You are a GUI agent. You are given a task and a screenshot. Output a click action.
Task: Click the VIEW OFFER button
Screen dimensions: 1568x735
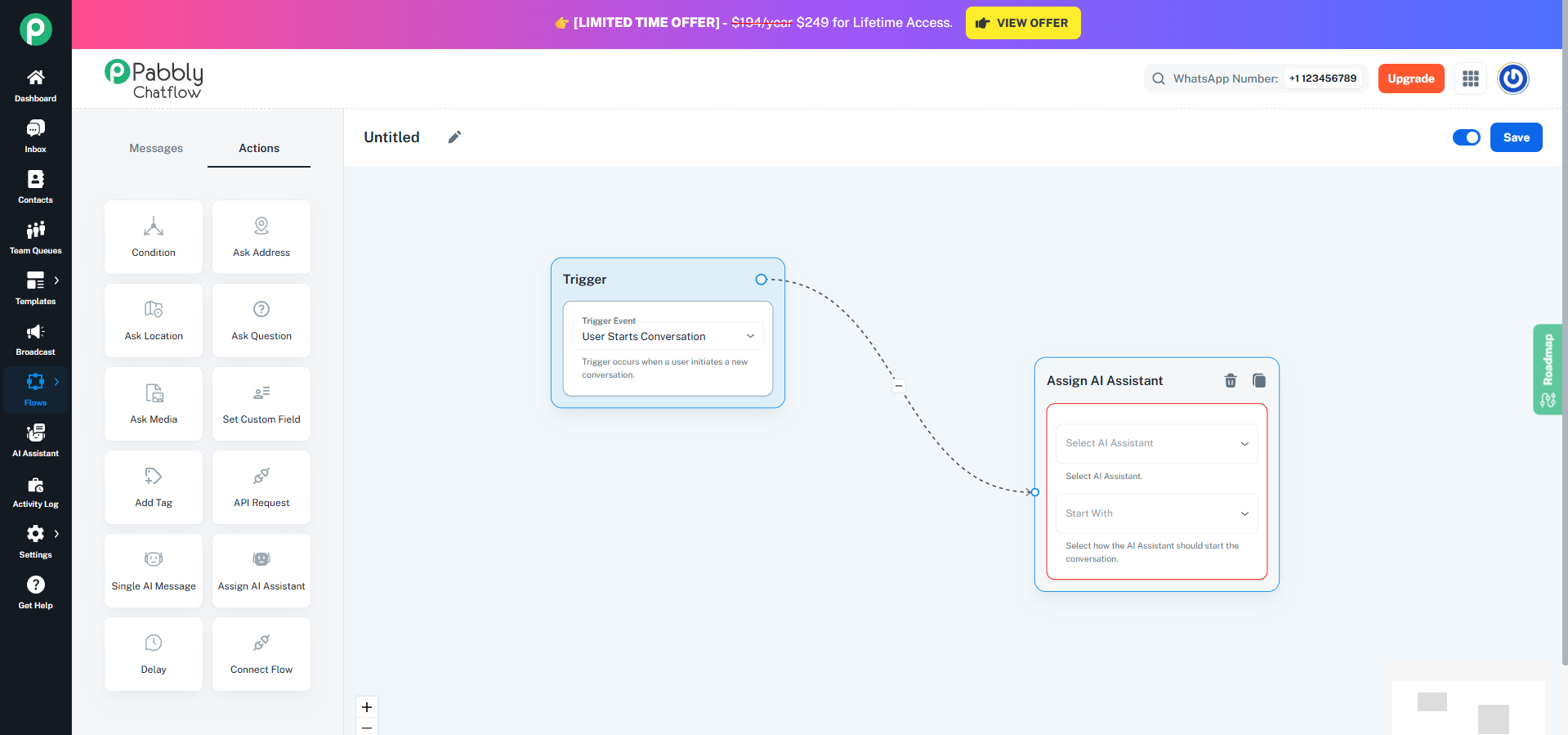coord(1022,23)
